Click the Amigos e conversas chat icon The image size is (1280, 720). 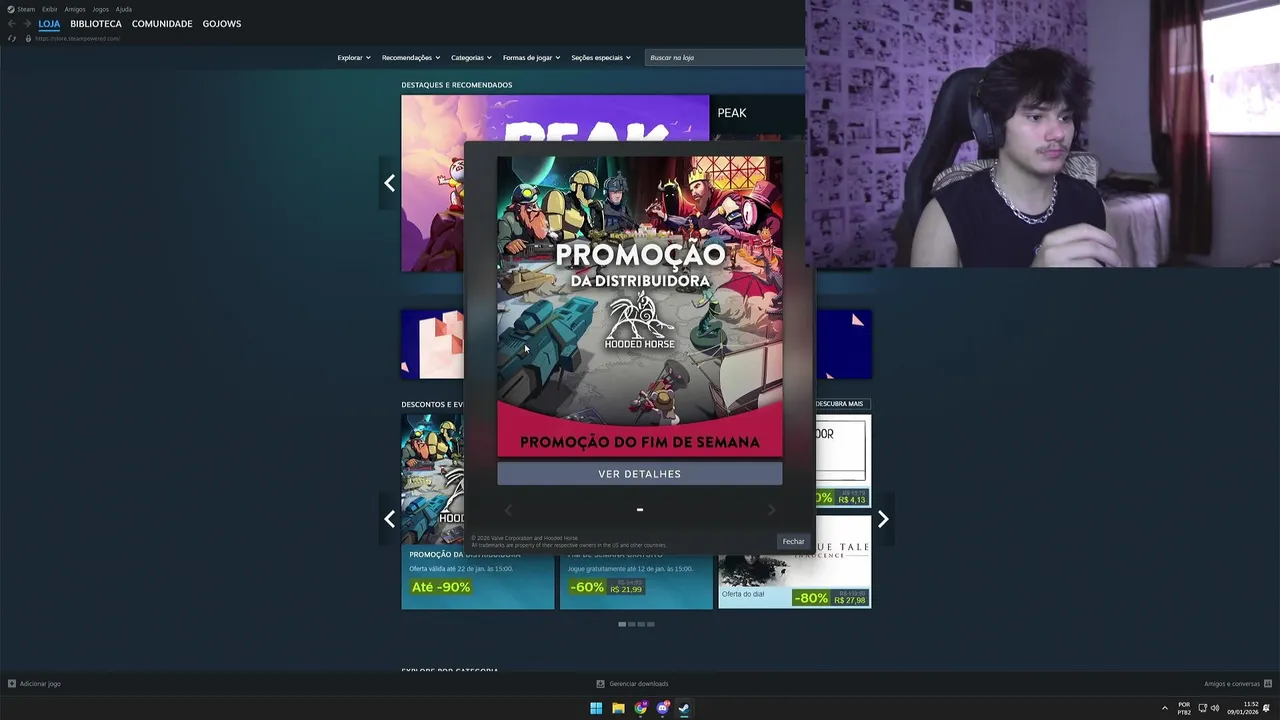(x=1266, y=684)
